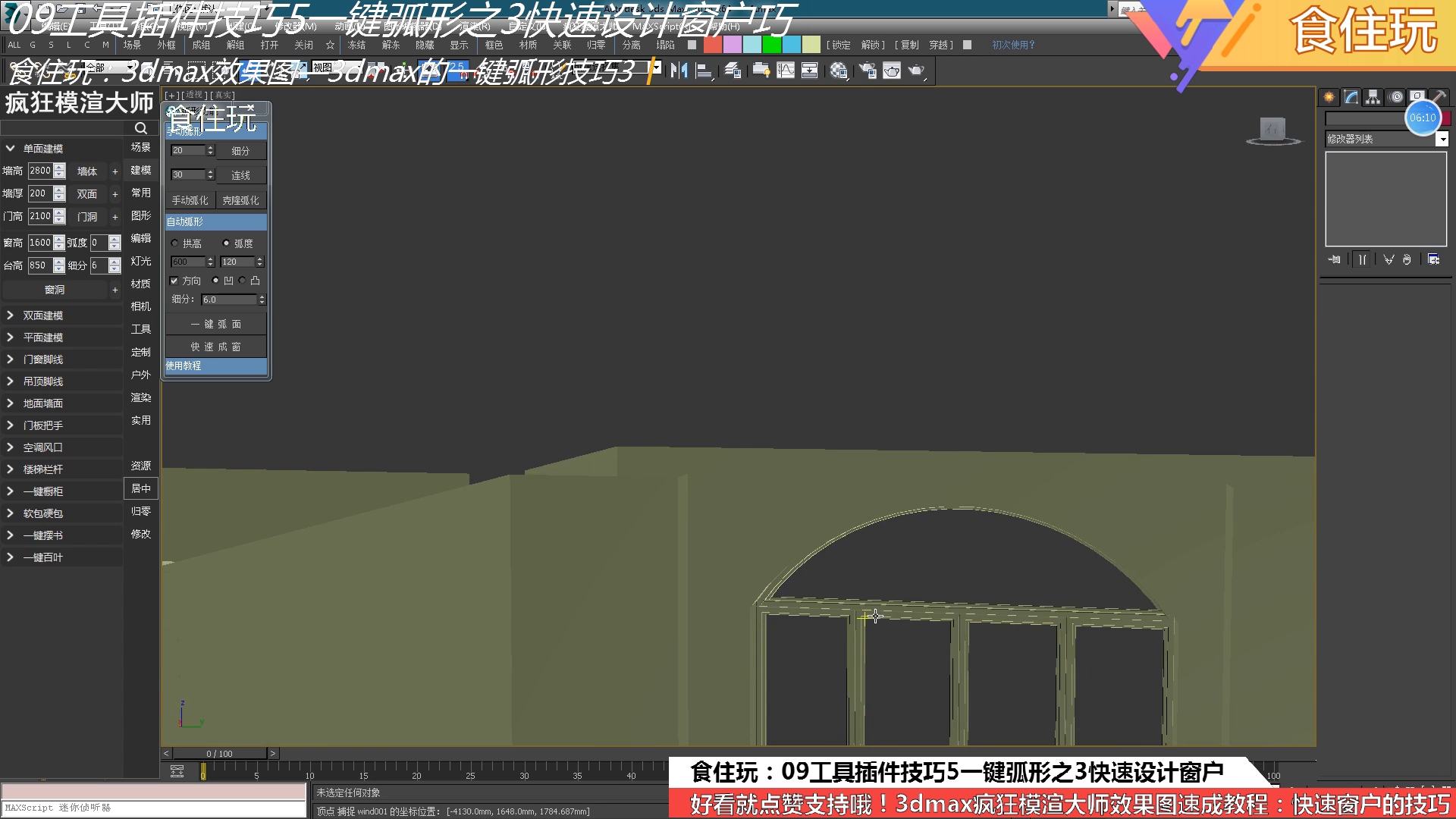Open the 帮助(H) menu
This screenshot has width=1456, height=819.
tap(726, 27)
